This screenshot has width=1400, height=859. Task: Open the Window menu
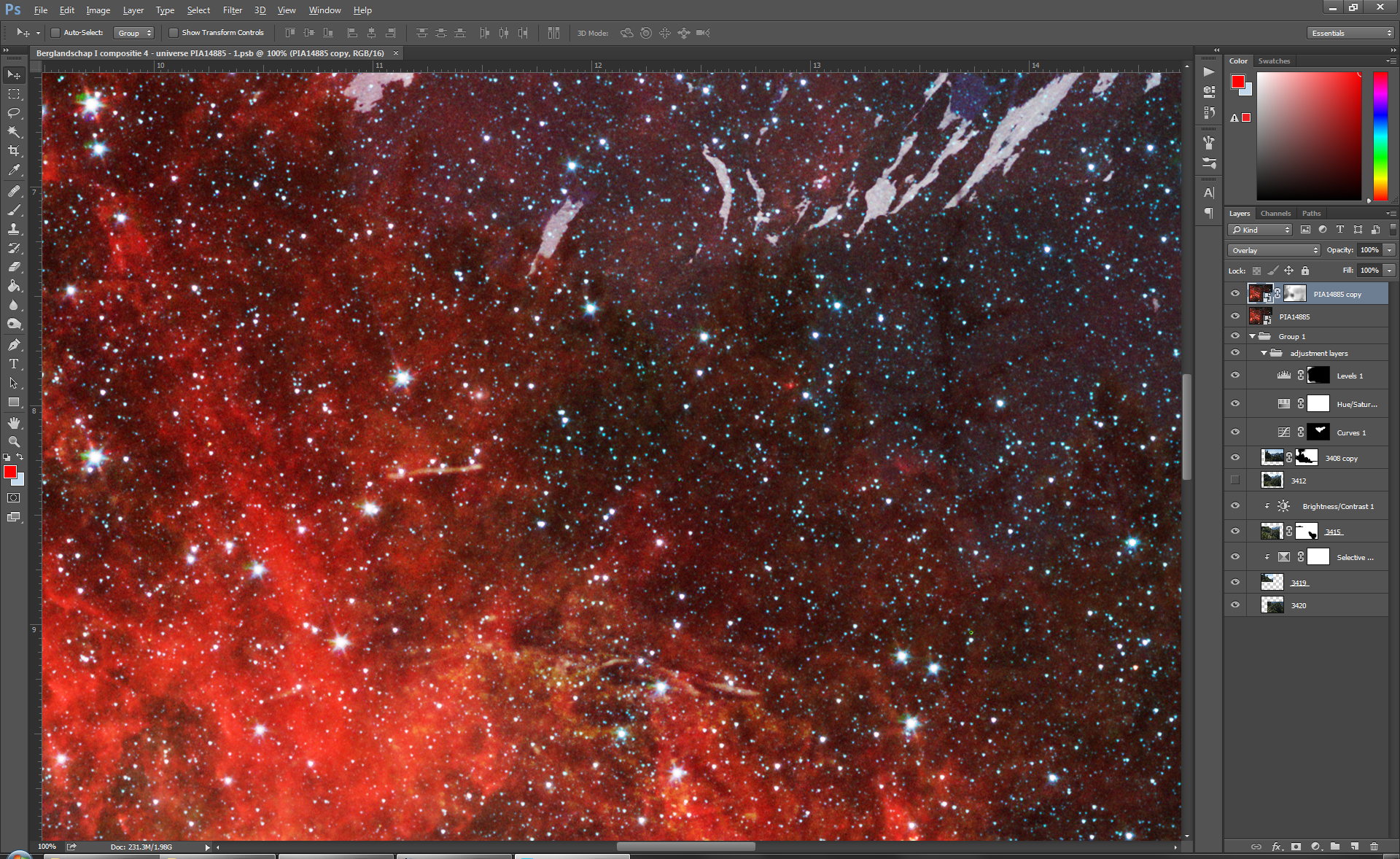(x=324, y=10)
